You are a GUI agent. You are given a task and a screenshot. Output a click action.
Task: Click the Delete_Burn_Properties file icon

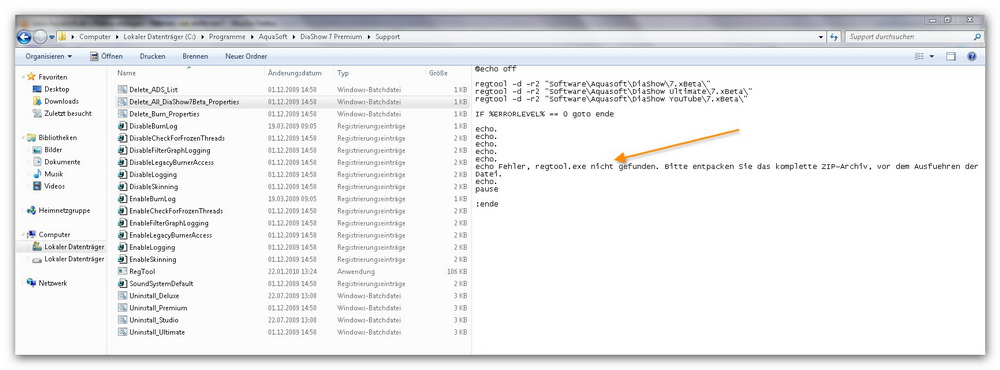tap(122, 114)
